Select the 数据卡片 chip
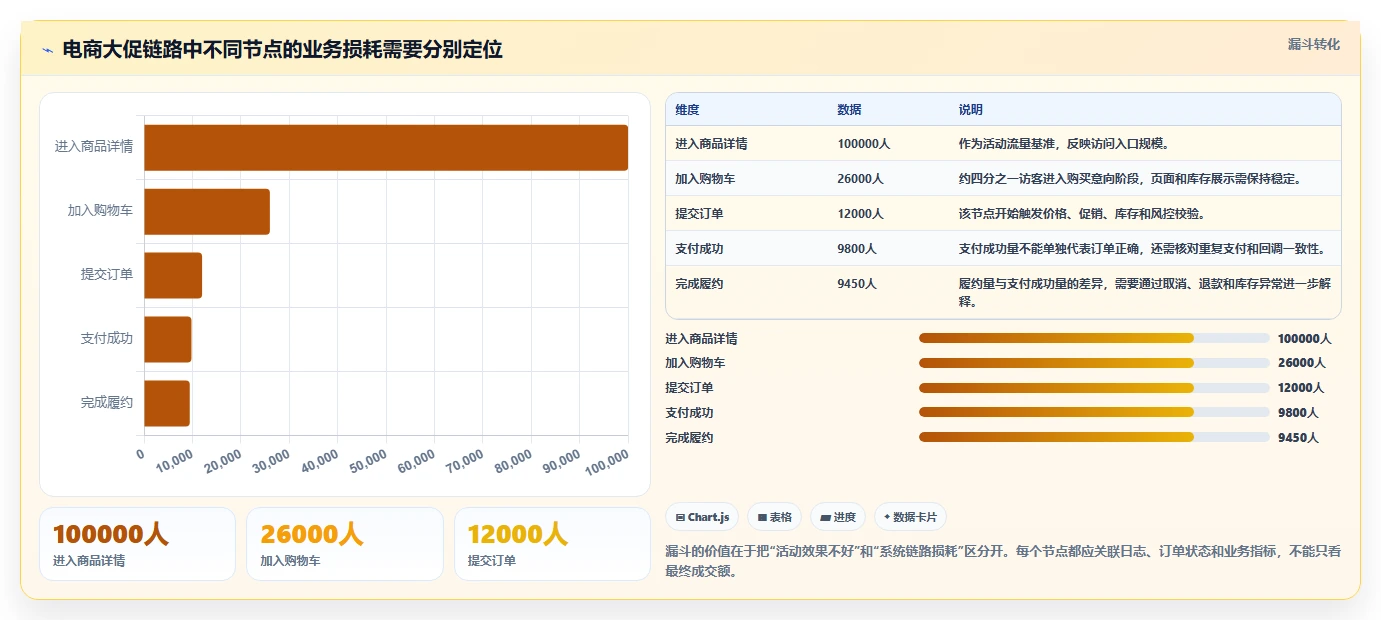Screen dimensions: 1381x620 (910, 517)
